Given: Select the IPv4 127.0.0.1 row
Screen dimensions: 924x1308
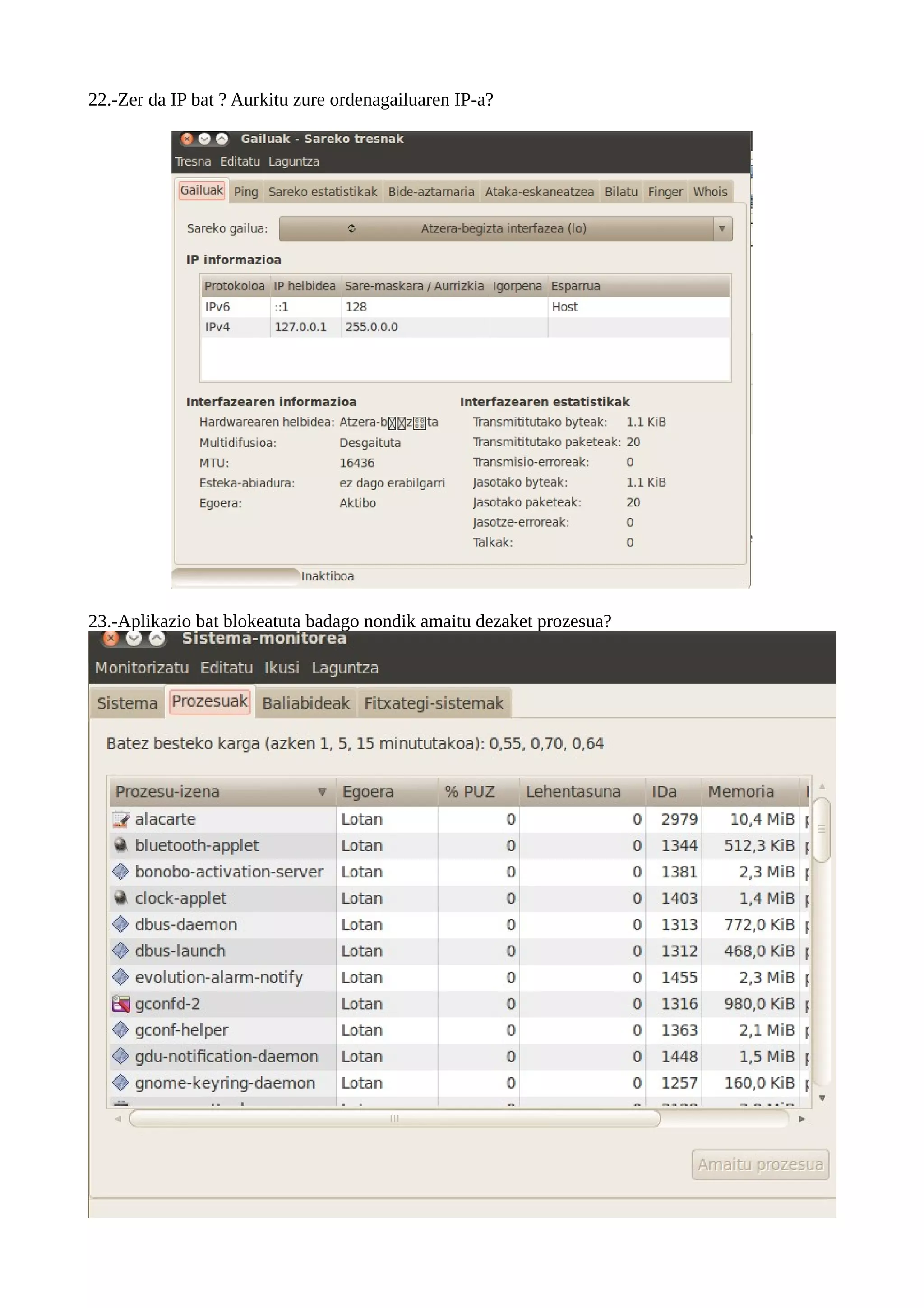Looking at the screenshot, I should pyautogui.click(x=465, y=327).
